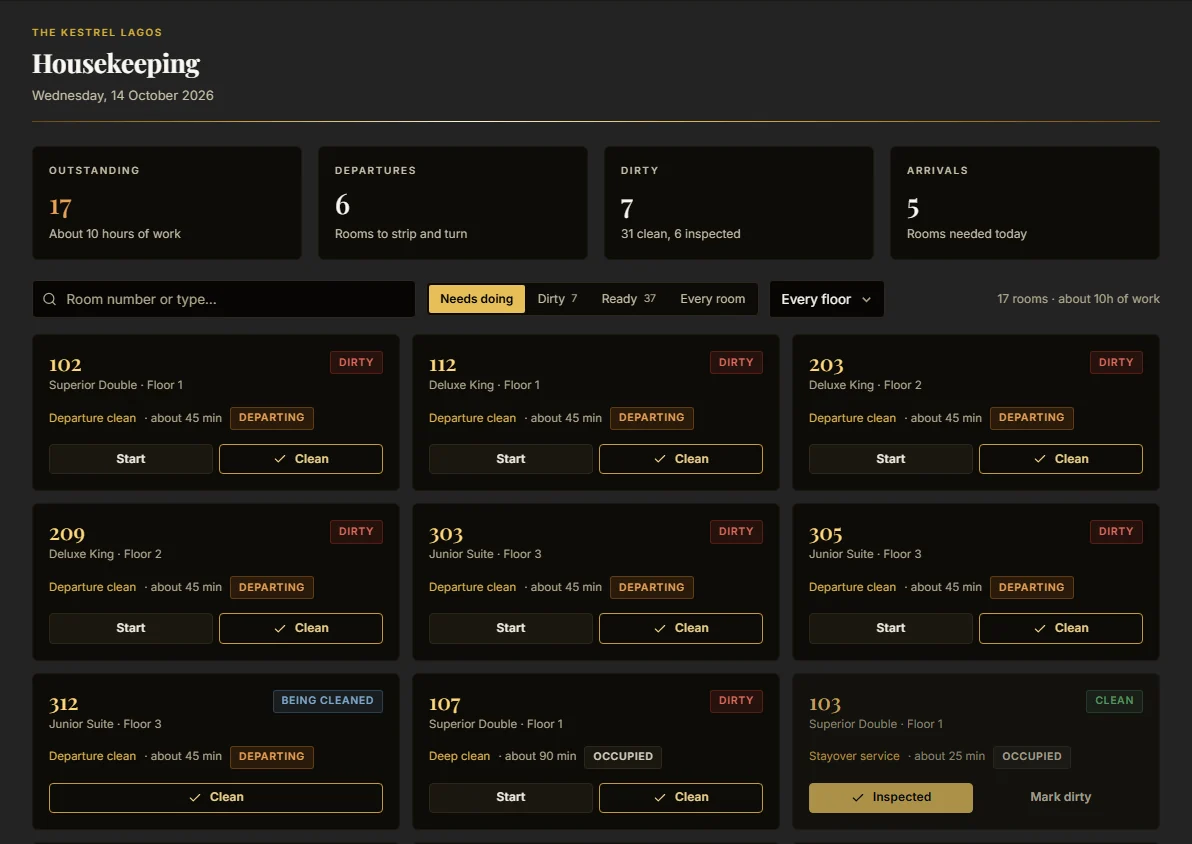Start cleaning room 203
Viewport: 1192px width, 844px height.
(x=890, y=459)
